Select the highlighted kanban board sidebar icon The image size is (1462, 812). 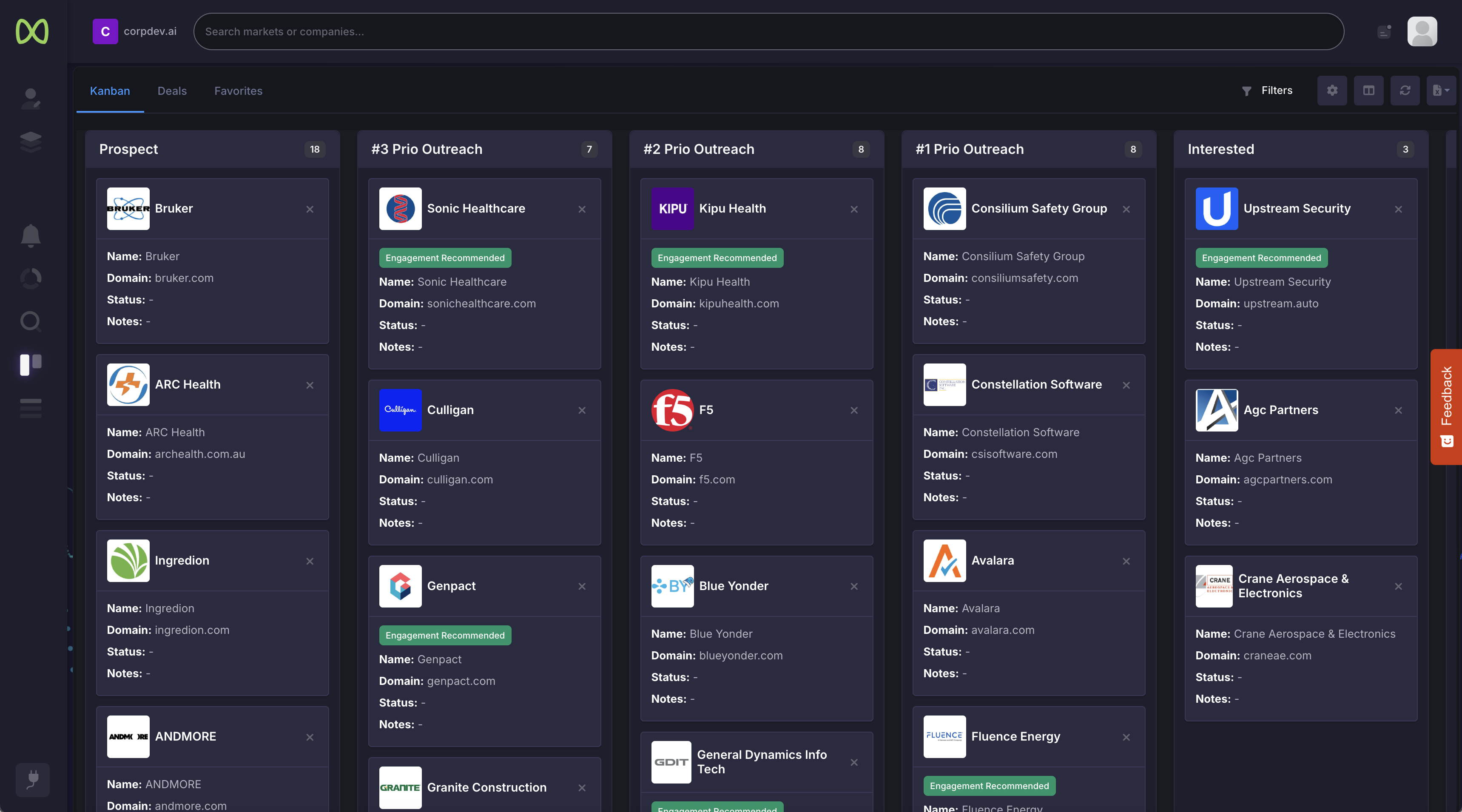(31, 364)
